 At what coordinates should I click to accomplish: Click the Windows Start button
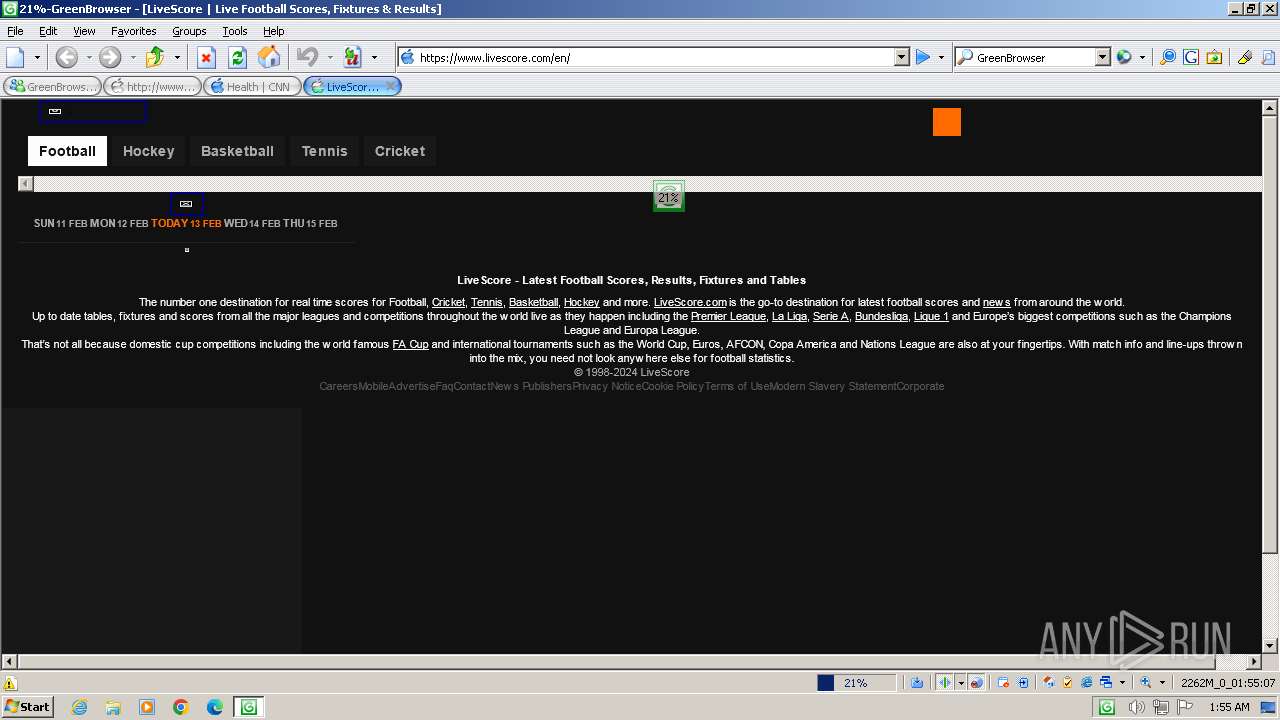(x=28, y=706)
